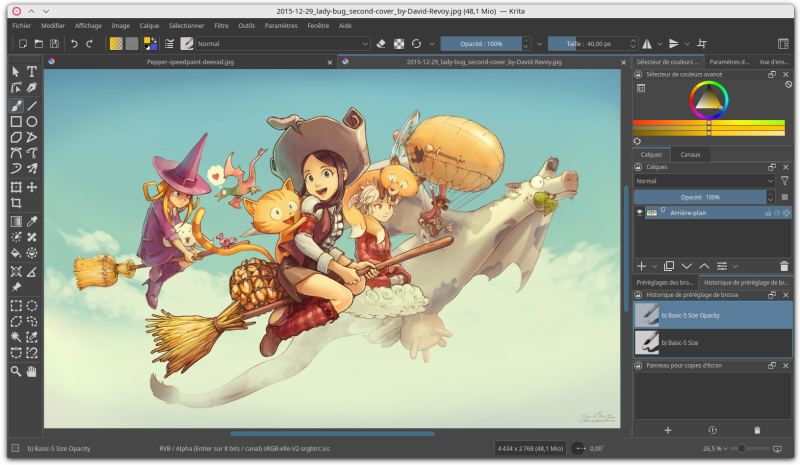
Task: Select the Elliptical Selection tool
Action: 32,306
